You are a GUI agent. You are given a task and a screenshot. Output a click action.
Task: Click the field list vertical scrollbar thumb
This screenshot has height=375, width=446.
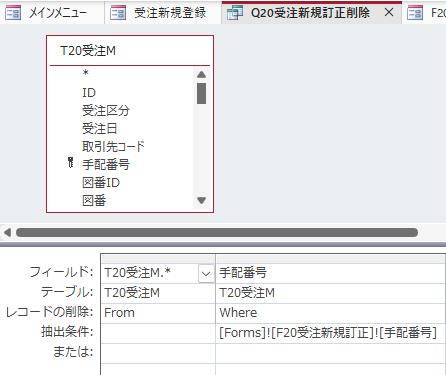click(x=201, y=94)
